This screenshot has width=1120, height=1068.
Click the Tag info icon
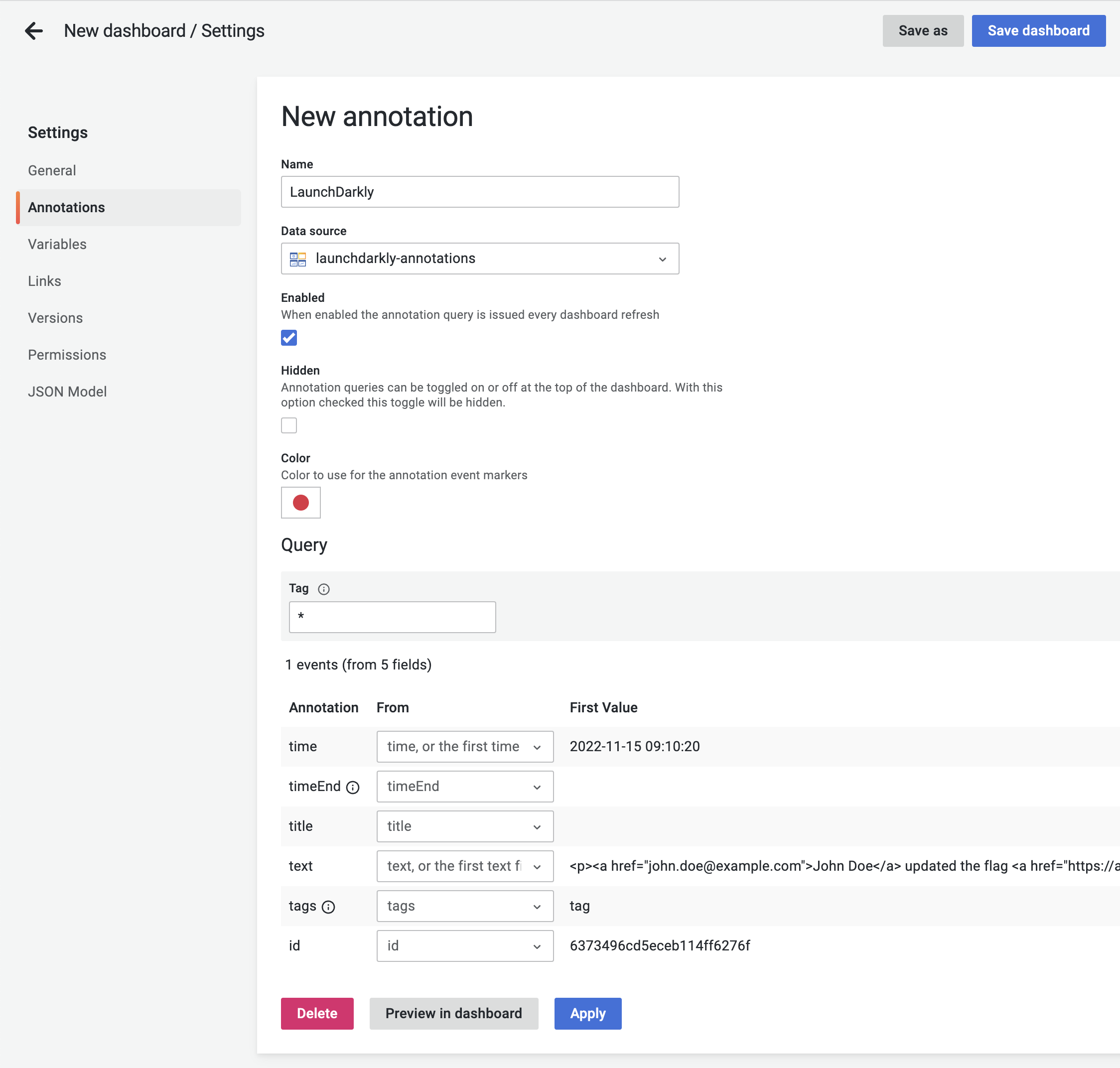coord(323,589)
